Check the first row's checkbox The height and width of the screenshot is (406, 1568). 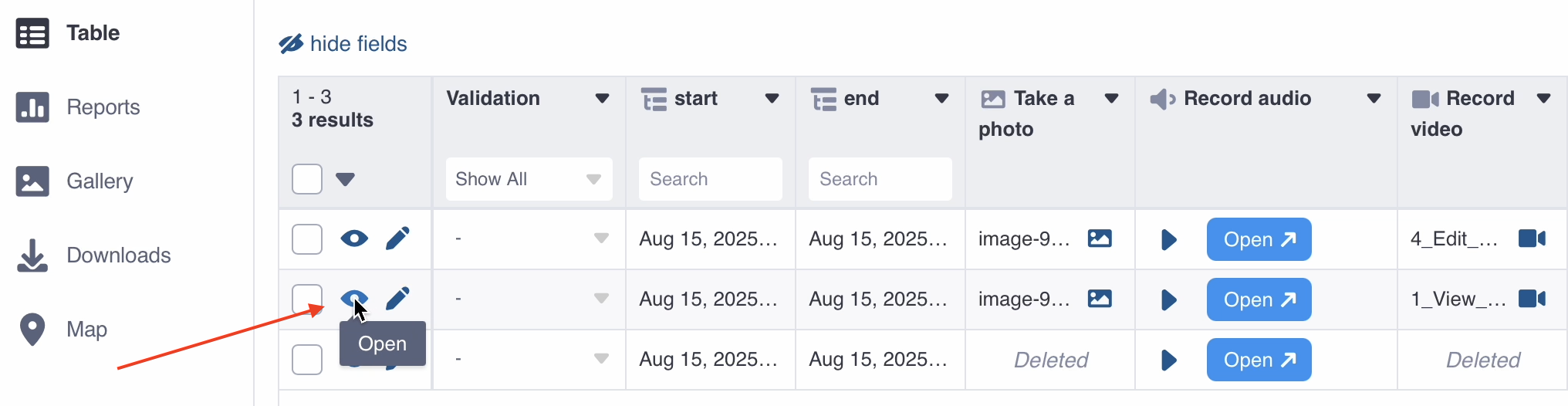pyautogui.click(x=307, y=239)
